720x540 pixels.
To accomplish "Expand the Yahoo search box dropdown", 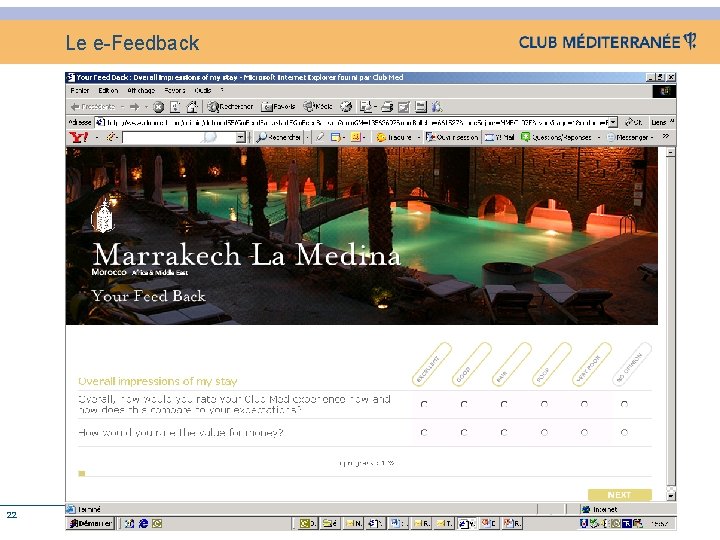I will point(240,137).
